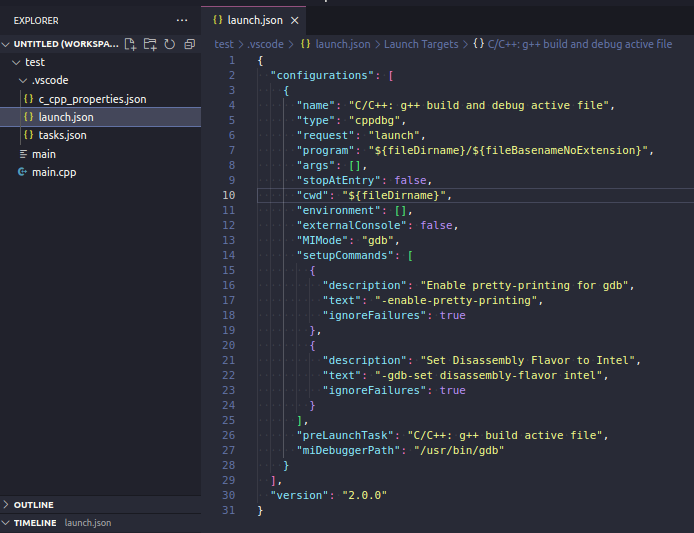This screenshot has width=694, height=533.
Task: Open the Explorer more actions ellipsis
Action: pos(182,20)
